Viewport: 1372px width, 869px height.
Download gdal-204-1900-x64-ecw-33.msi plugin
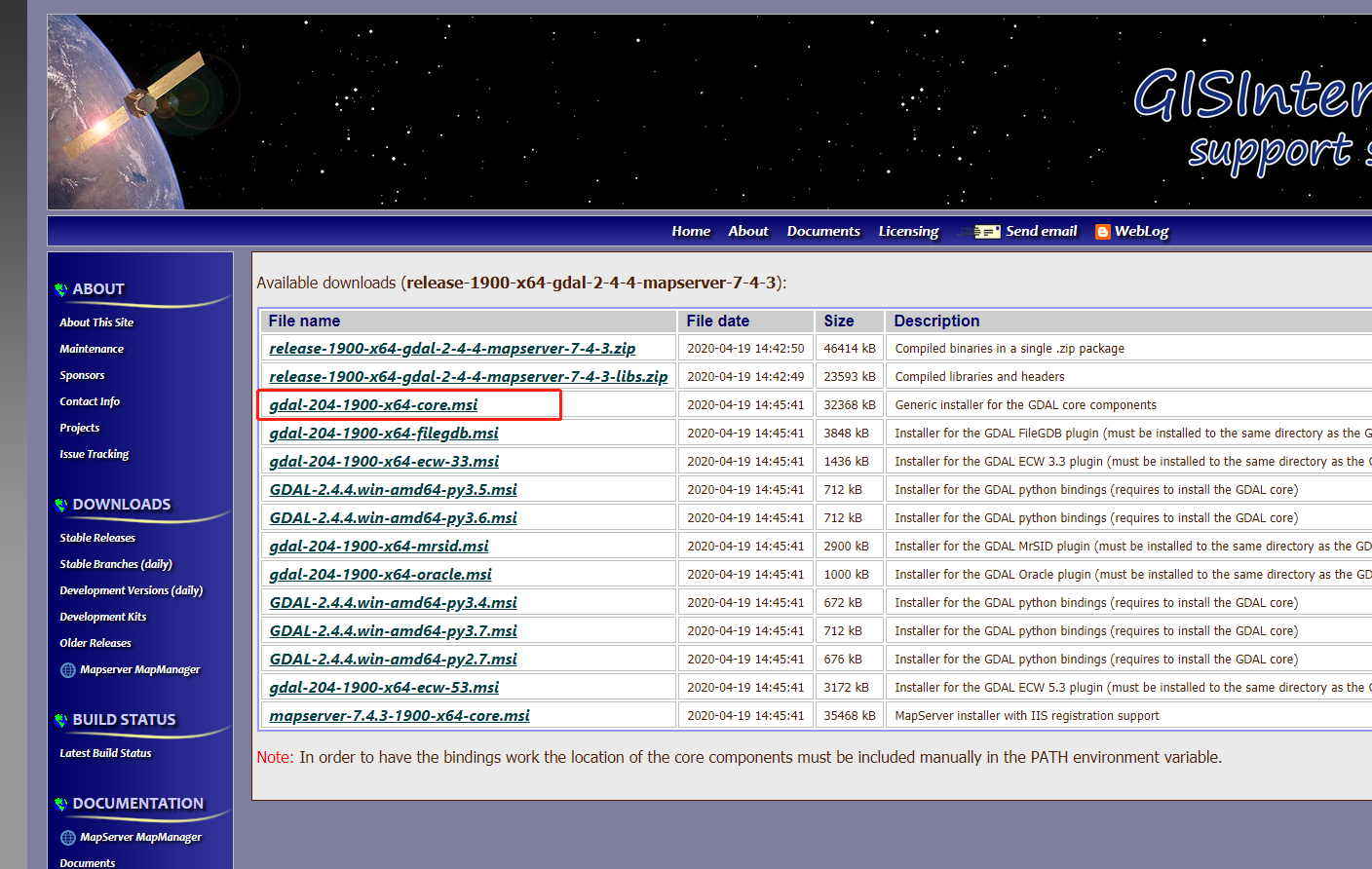(x=384, y=461)
